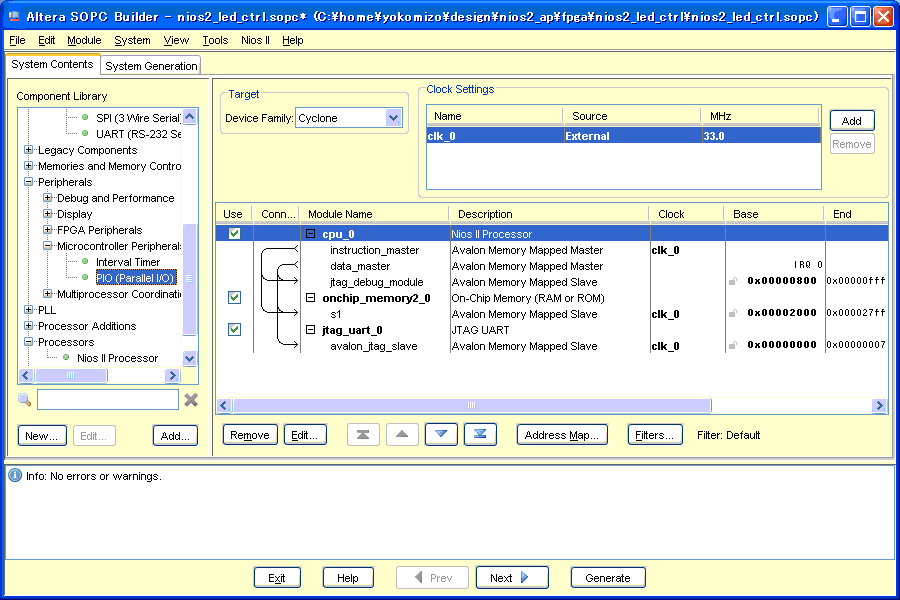Open the Filters dialog

point(655,435)
